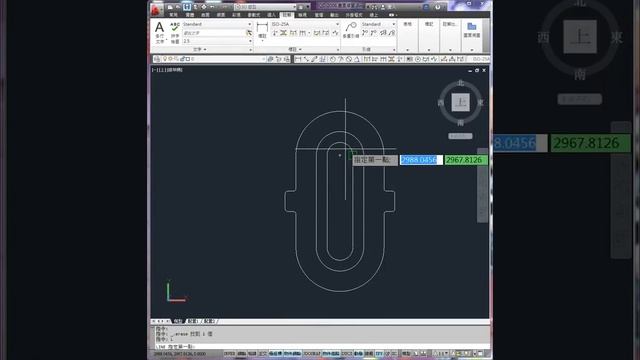This screenshot has width=640, height=360.
Task: Toggle Object Snap in status bar
Action: [293, 353]
